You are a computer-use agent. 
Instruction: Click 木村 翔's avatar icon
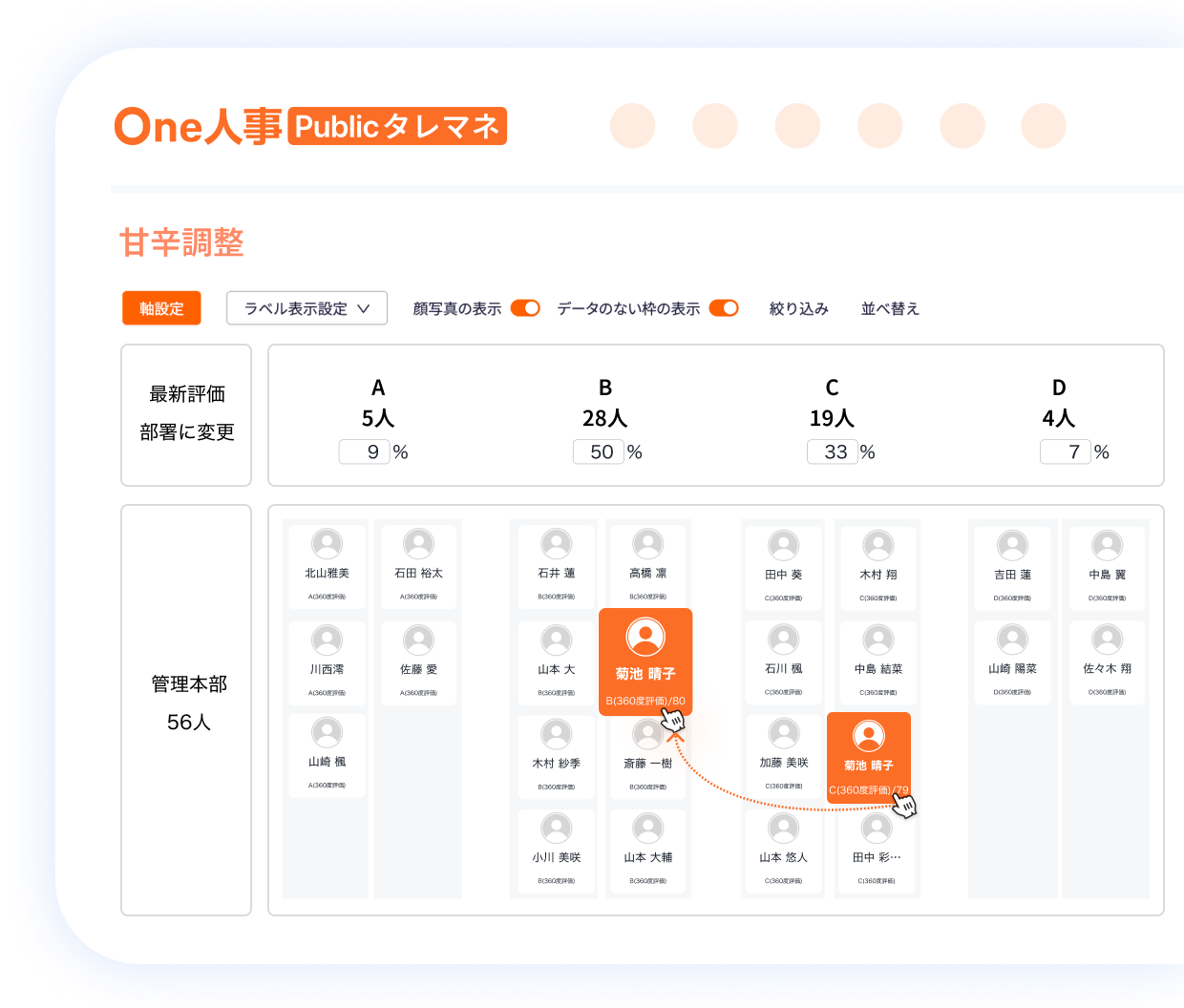pos(877,545)
